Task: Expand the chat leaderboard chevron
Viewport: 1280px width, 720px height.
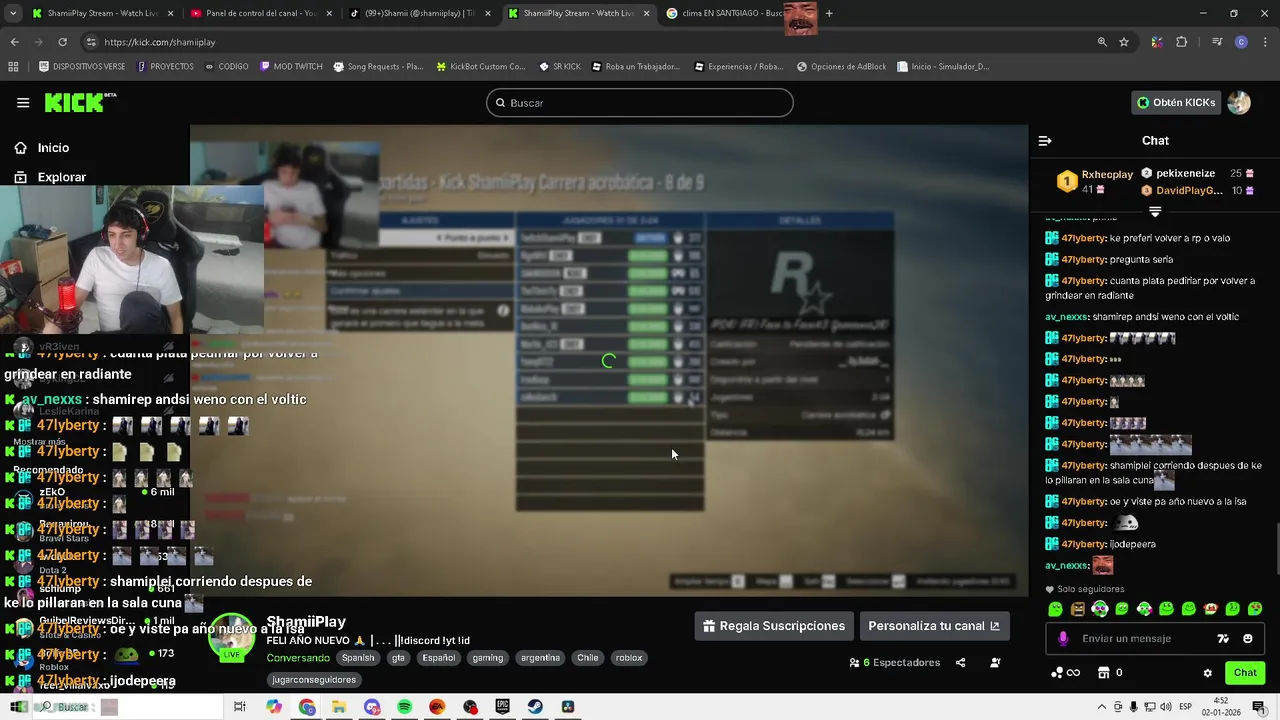Action: 1155,212
